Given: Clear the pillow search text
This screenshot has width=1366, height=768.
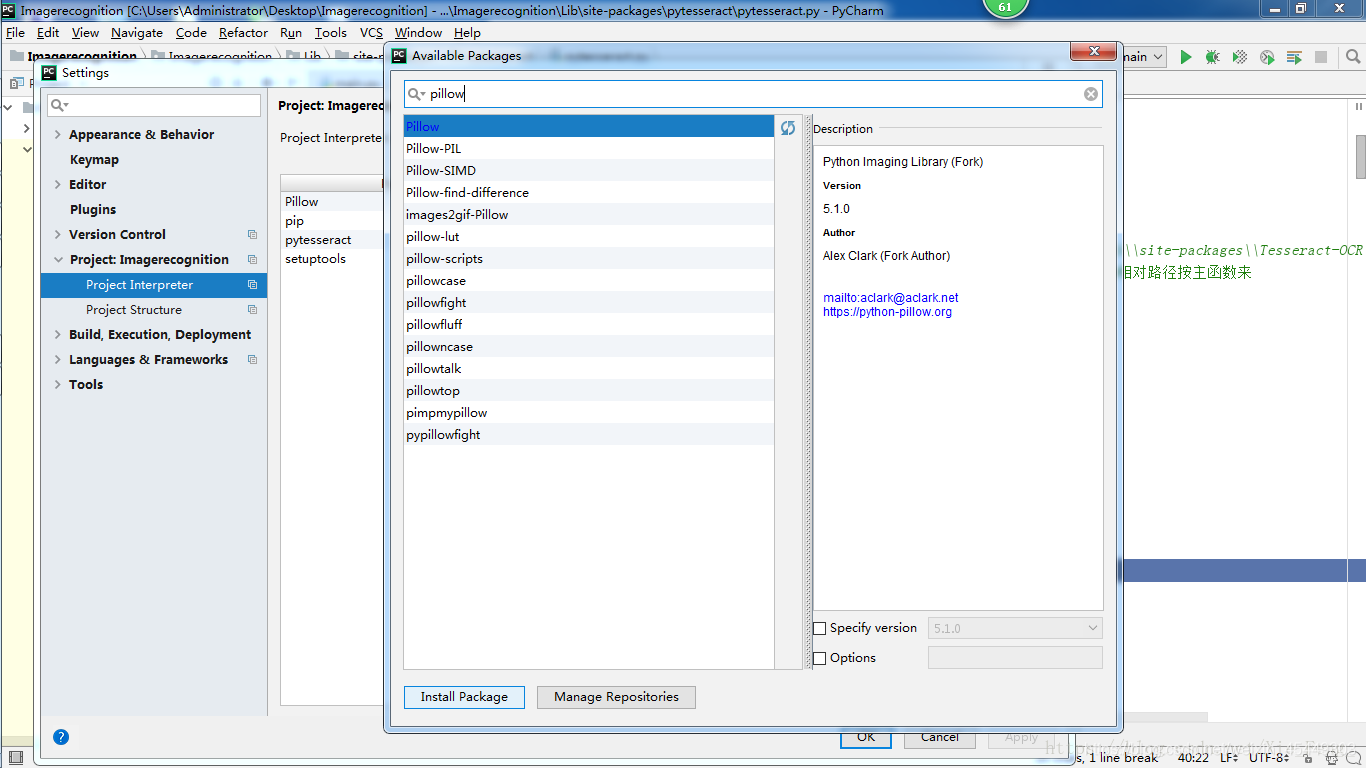Looking at the screenshot, I should 1091,94.
